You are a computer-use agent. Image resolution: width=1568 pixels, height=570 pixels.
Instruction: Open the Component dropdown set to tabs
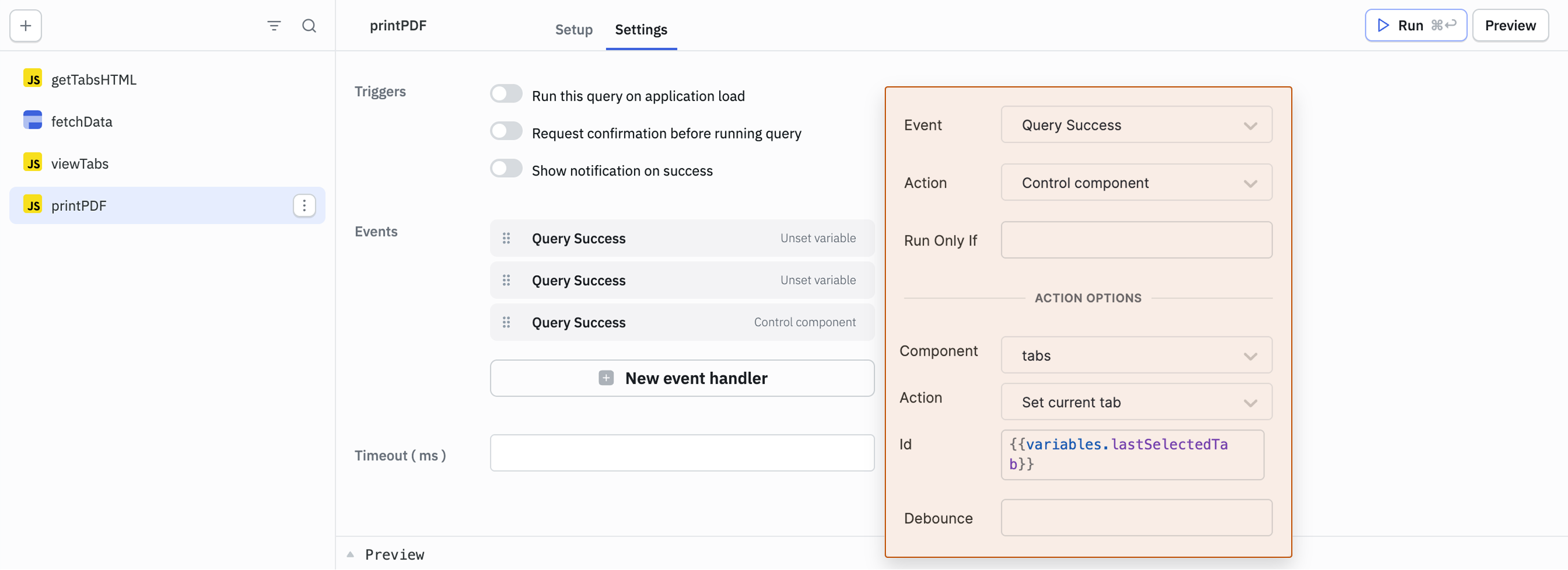(1136, 355)
